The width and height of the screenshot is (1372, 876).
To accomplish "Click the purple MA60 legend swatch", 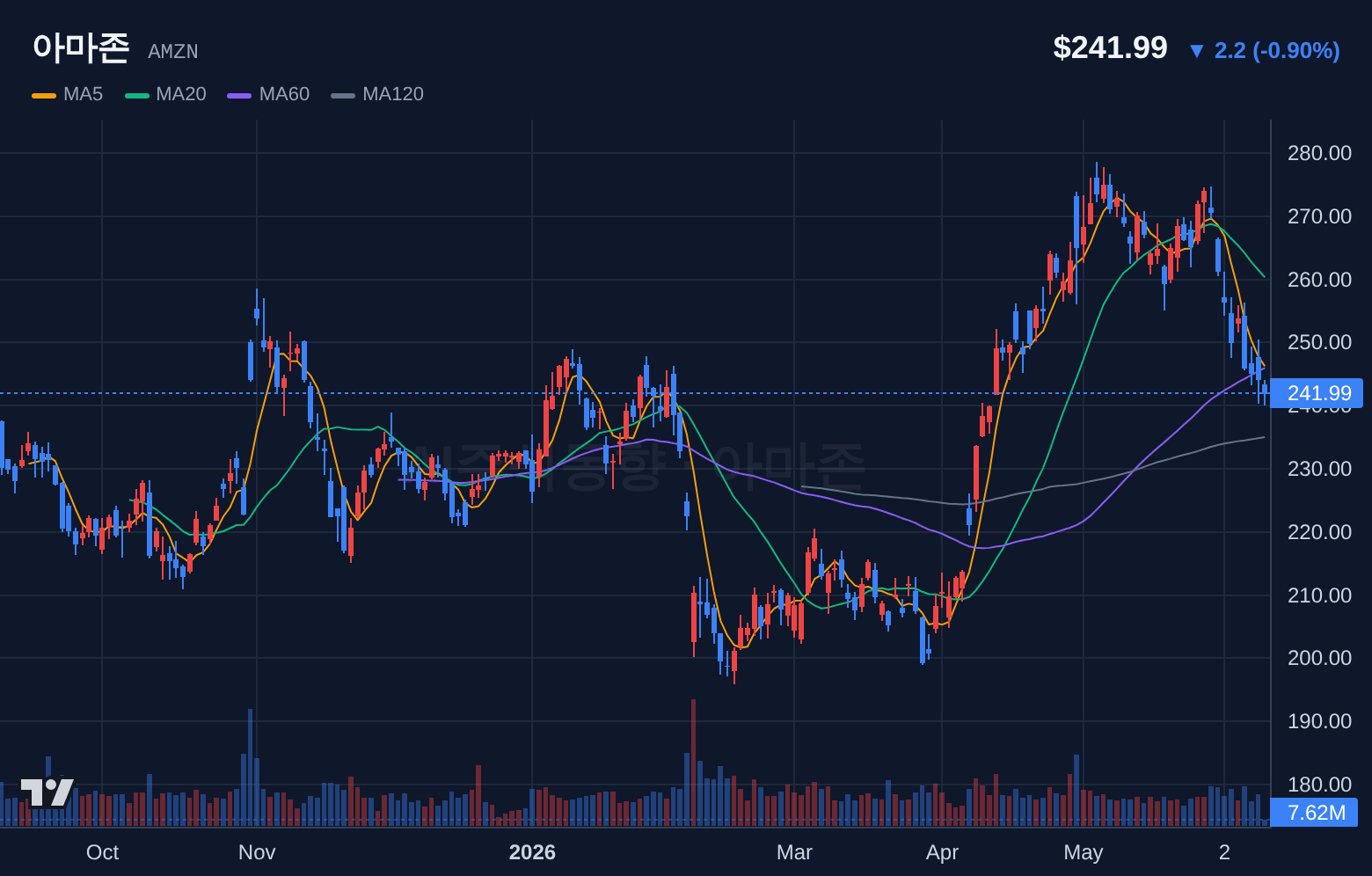I will pyautogui.click(x=239, y=95).
